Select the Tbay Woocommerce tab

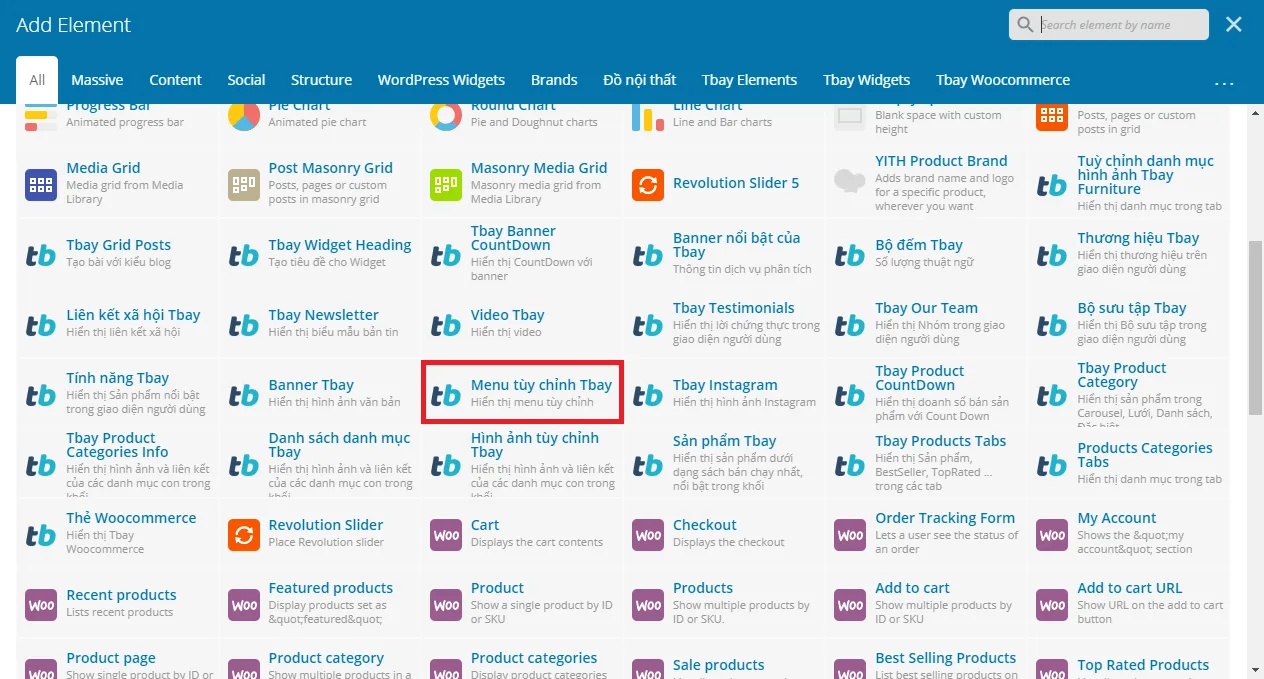[x=1003, y=80]
